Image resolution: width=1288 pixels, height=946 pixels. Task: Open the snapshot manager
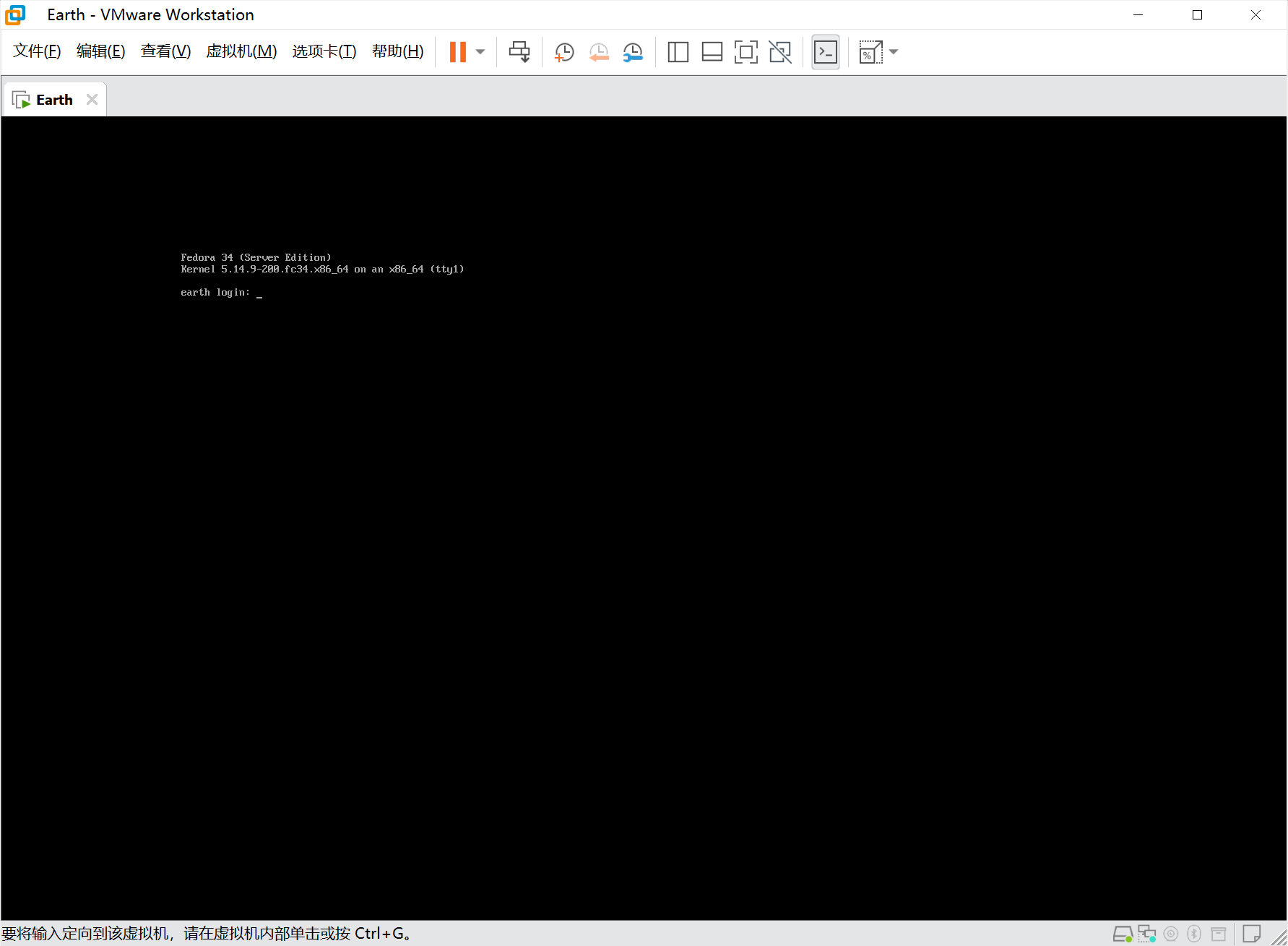coord(633,51)
